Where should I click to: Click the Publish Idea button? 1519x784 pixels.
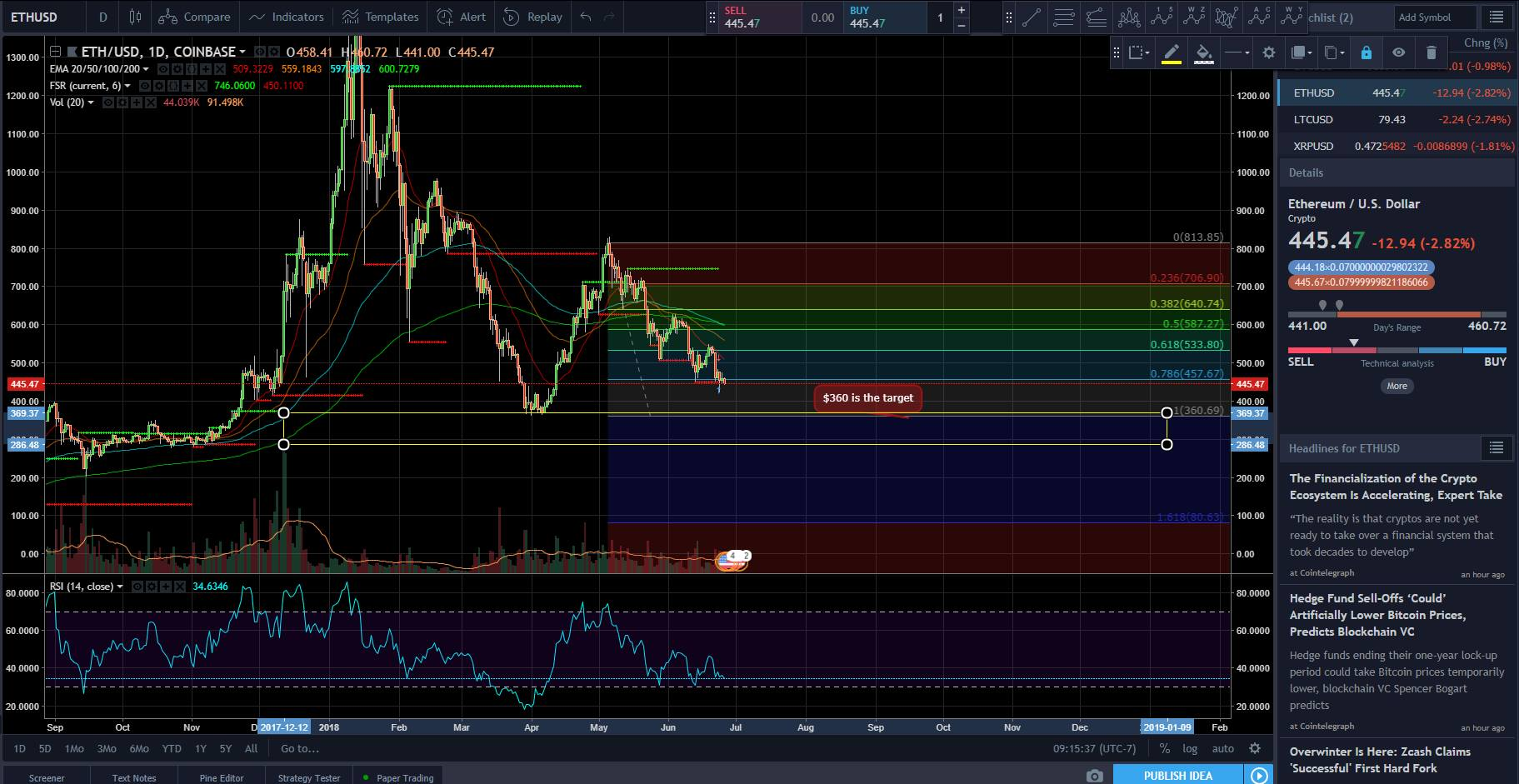coord(1177,776)
